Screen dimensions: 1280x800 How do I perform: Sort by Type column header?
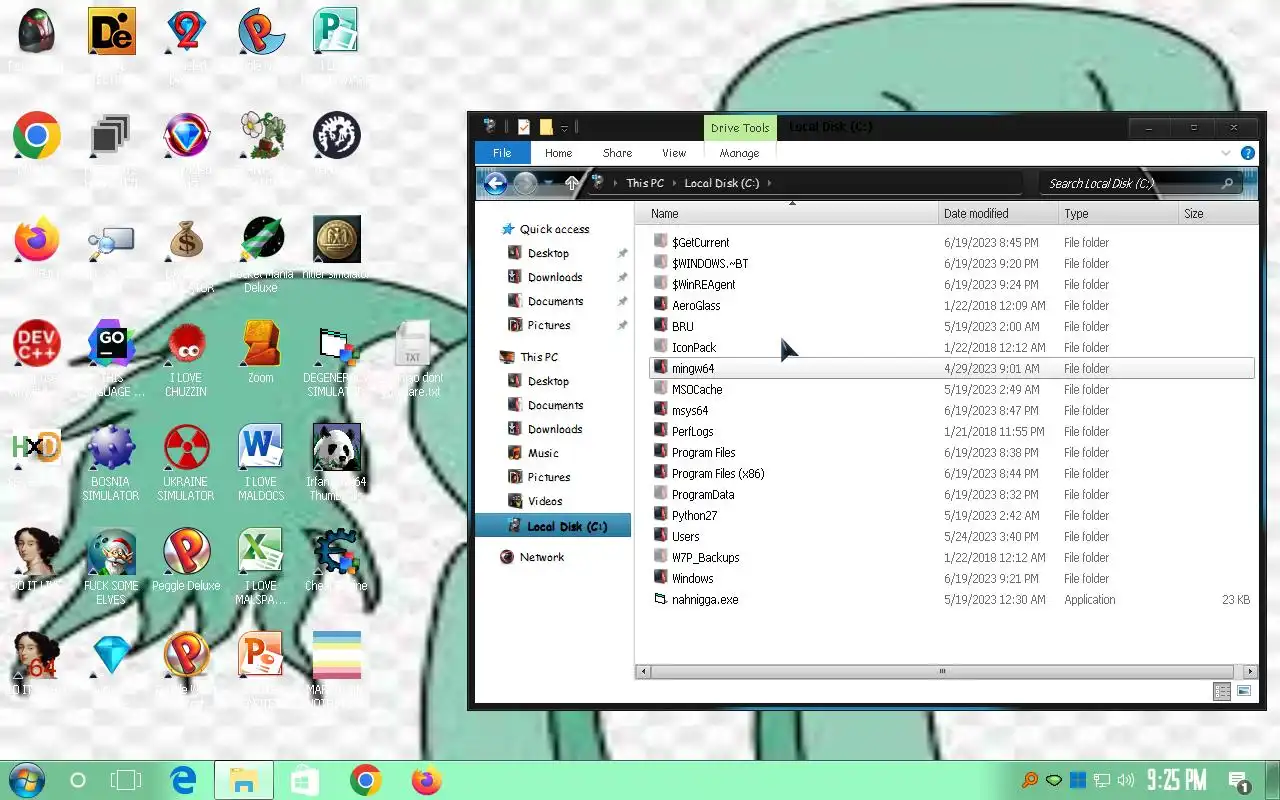click(x=1118, y=213)
